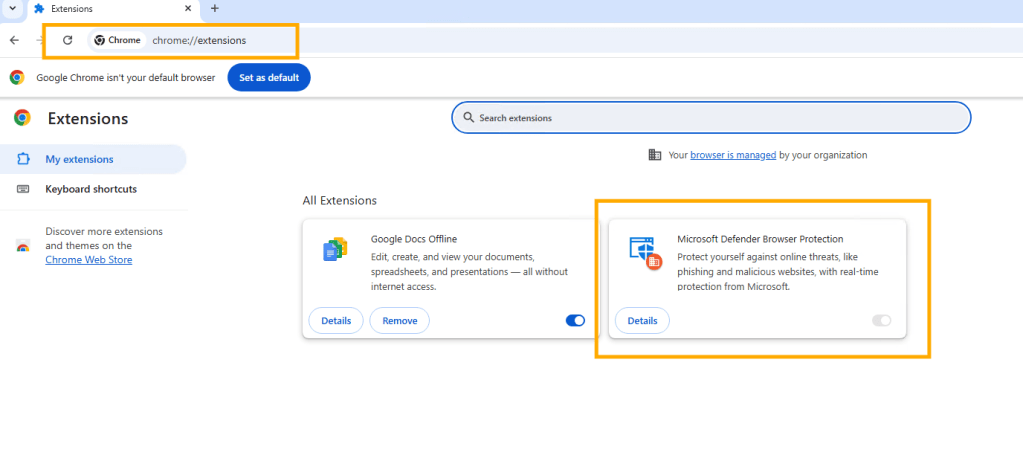Remove the Google Docs Offline extension
1023x458 pixels.
[399, 321]
